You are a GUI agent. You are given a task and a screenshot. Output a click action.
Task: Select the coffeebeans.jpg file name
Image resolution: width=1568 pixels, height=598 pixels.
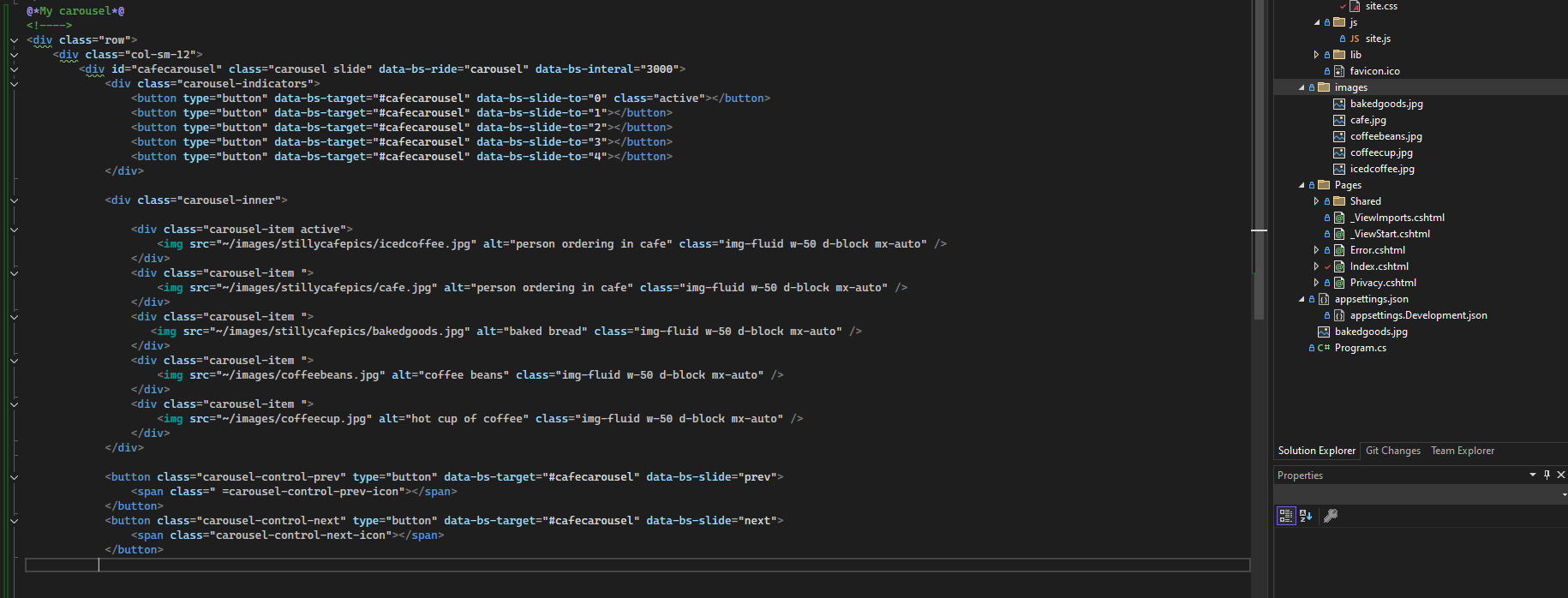(x=1385, y=136)
